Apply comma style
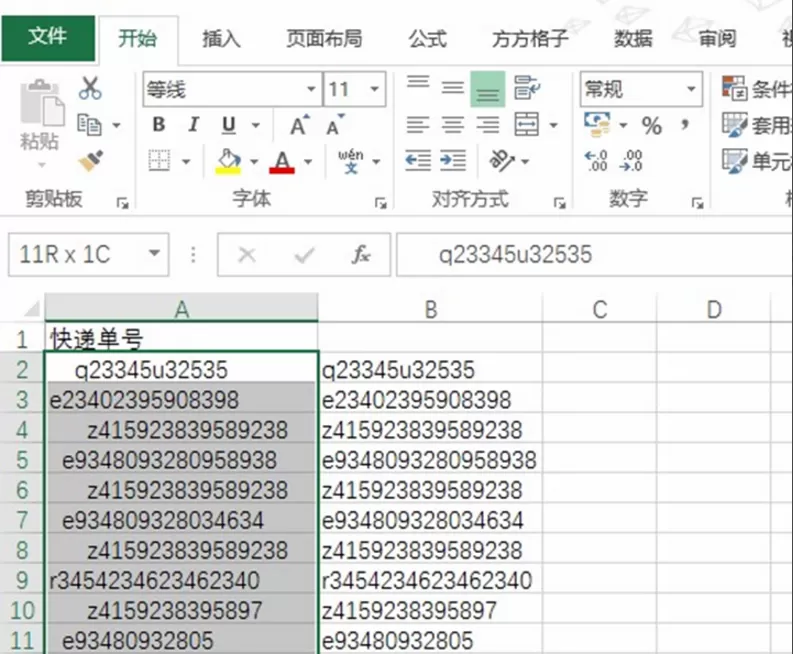793x654 pixels. (x=685, y=124)
